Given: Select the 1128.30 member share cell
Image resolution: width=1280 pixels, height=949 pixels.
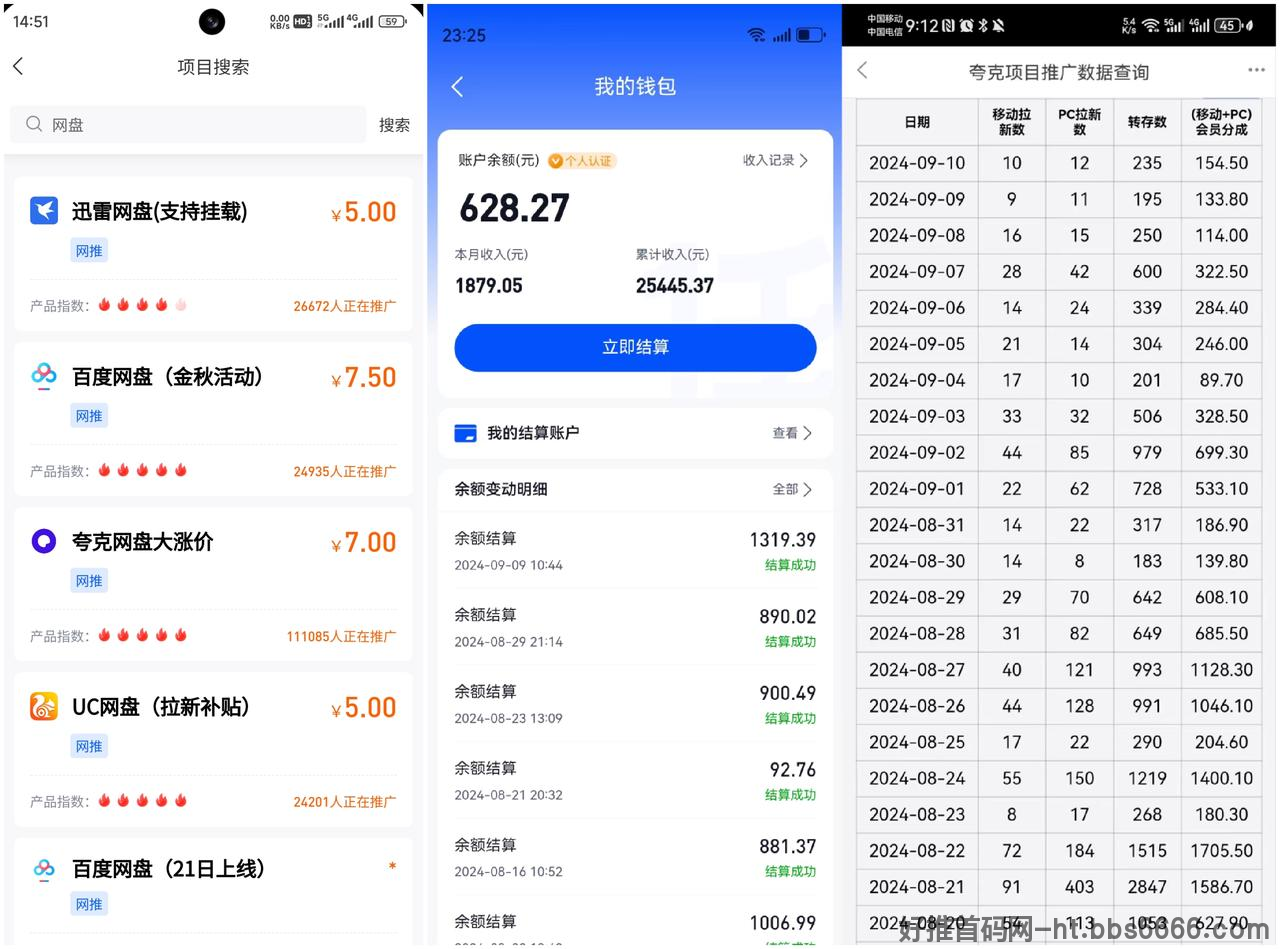Looking at the screenshot, I should tap(1221, 670).
